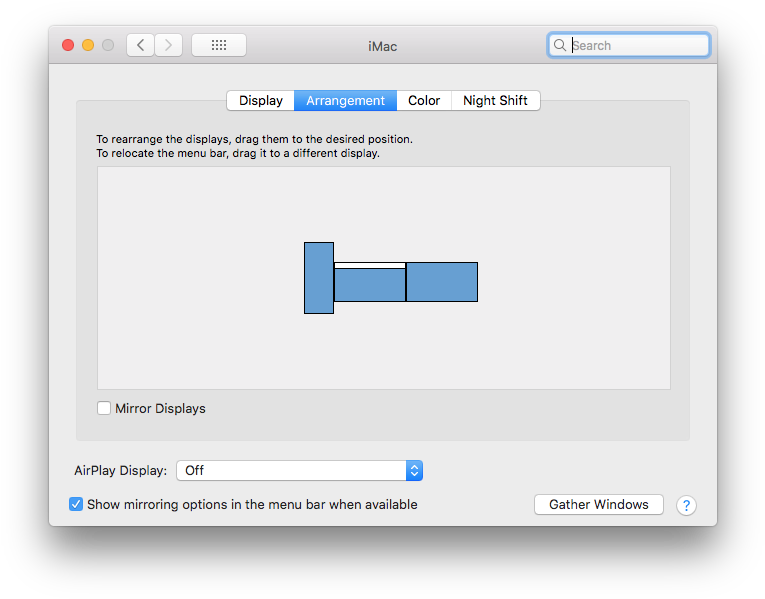This screenshot has width=765, height=599.
Task: Open the Night Shift tab
Action: tap(495, 100)
